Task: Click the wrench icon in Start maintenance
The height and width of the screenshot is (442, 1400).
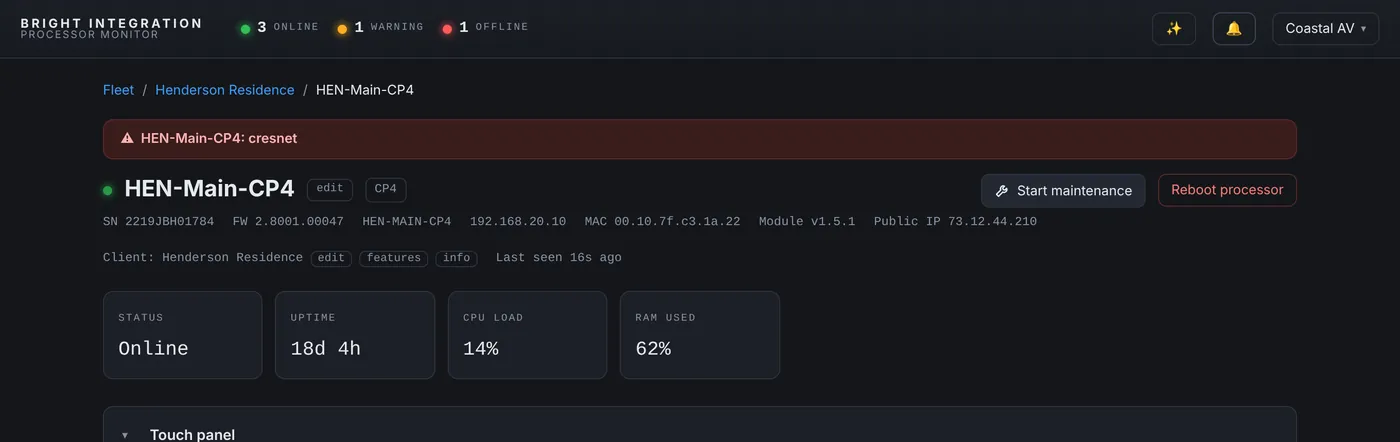Action: point(1002,191)
